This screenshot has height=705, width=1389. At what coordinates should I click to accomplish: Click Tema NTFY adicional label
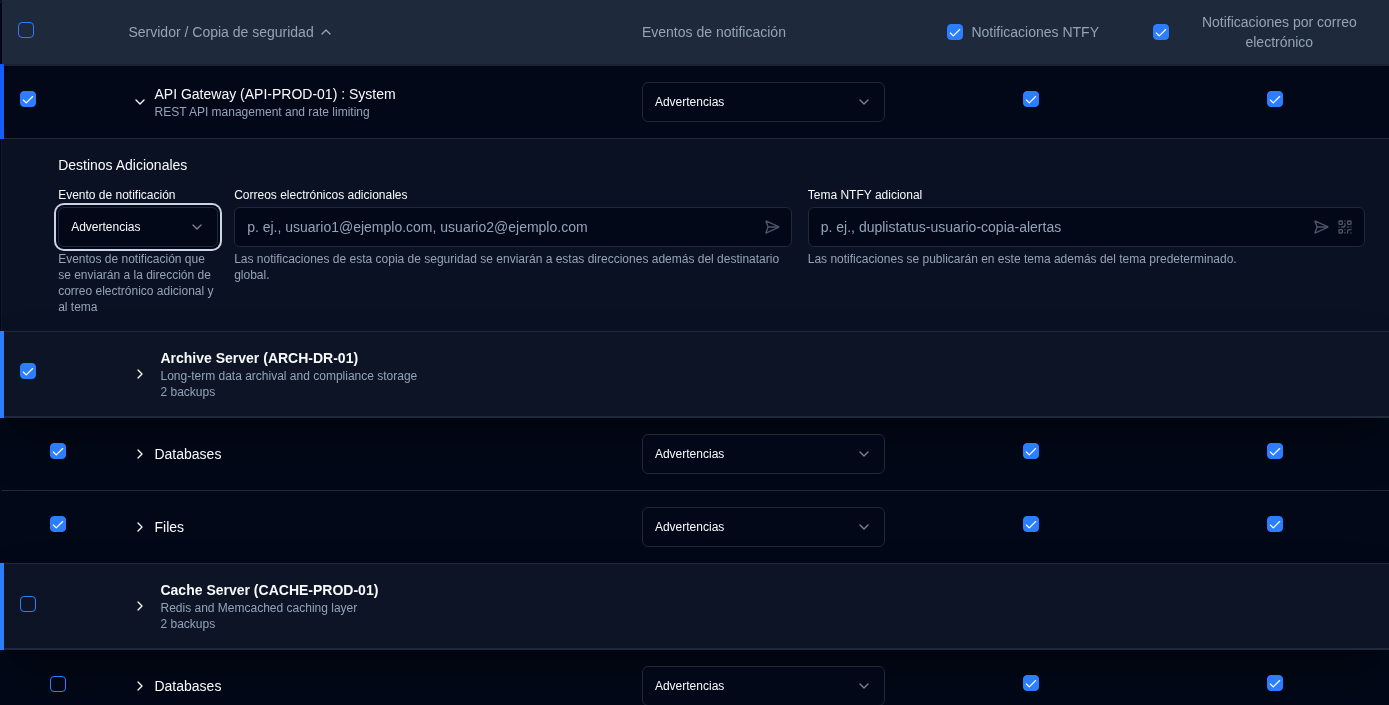tap(865, 195)
